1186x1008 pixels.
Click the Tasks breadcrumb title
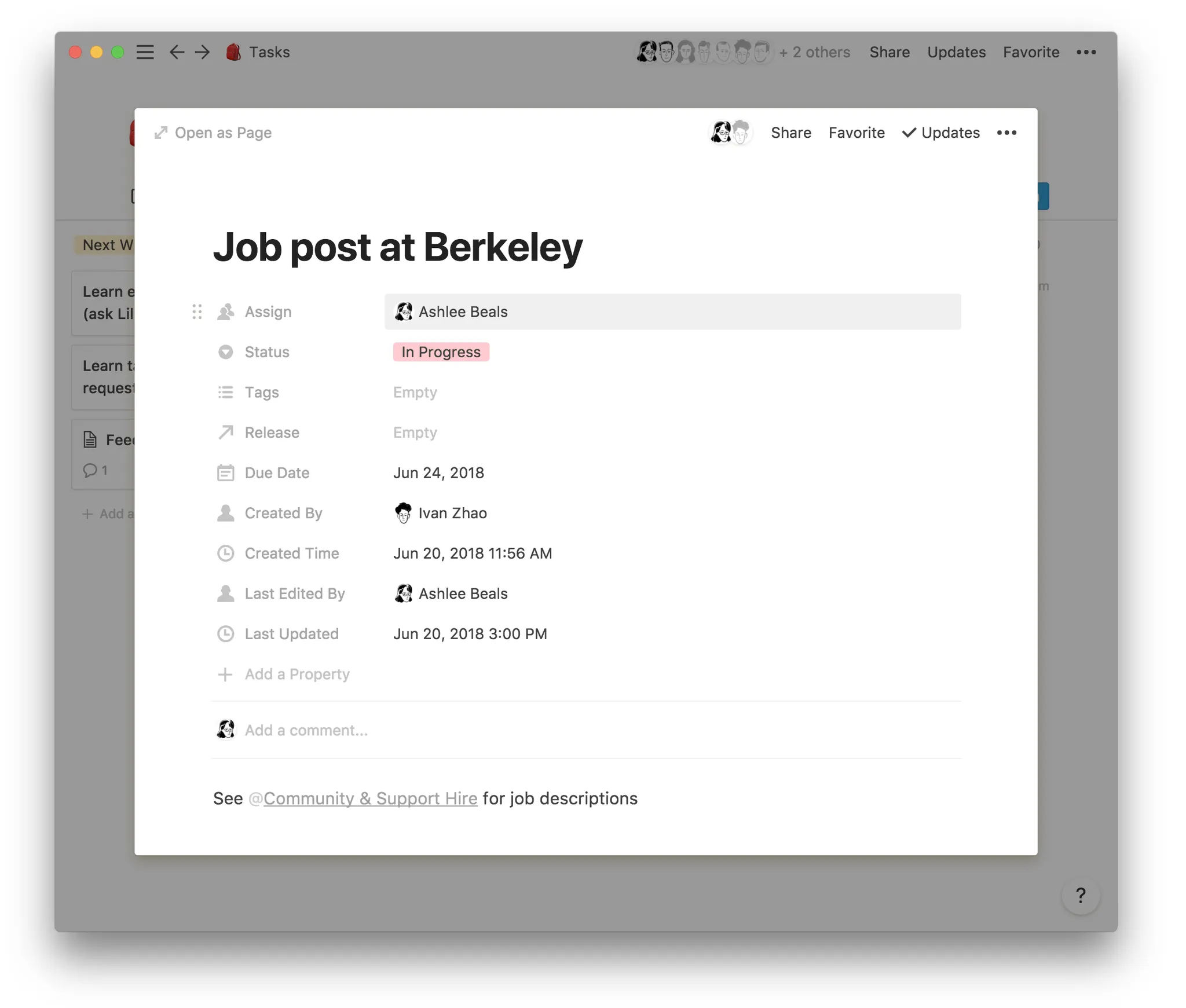tap(269, 52)
